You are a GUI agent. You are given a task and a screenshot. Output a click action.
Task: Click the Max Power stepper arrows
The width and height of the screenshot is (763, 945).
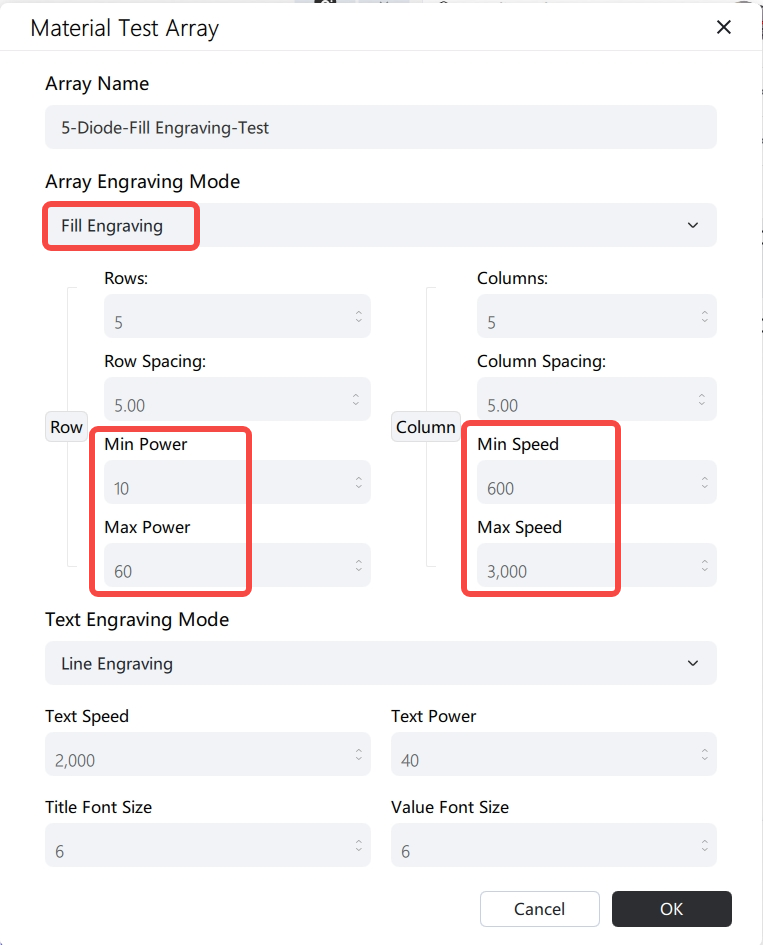359,565
